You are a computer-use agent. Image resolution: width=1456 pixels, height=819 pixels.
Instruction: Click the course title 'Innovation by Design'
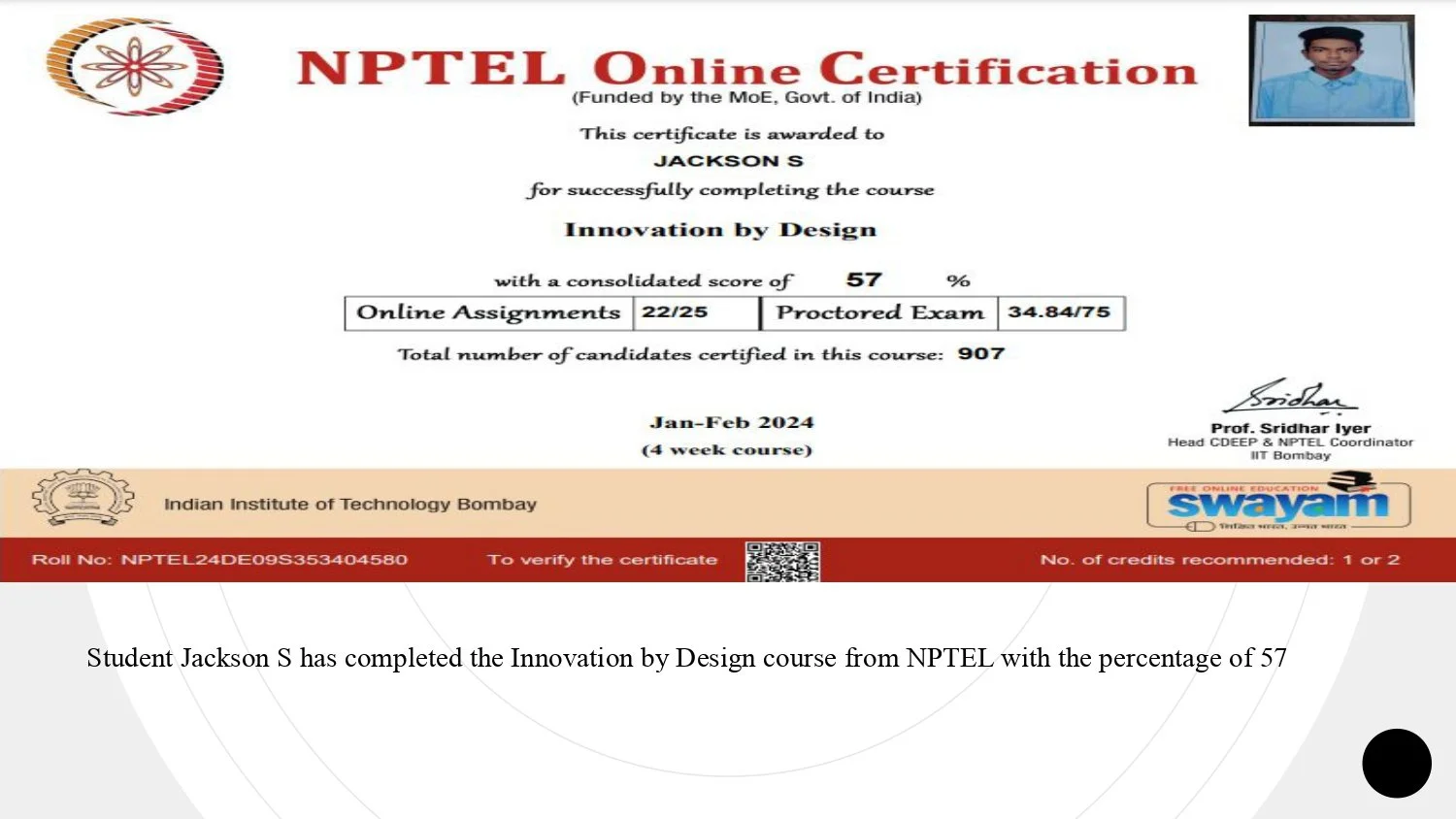tap(720, 230)
